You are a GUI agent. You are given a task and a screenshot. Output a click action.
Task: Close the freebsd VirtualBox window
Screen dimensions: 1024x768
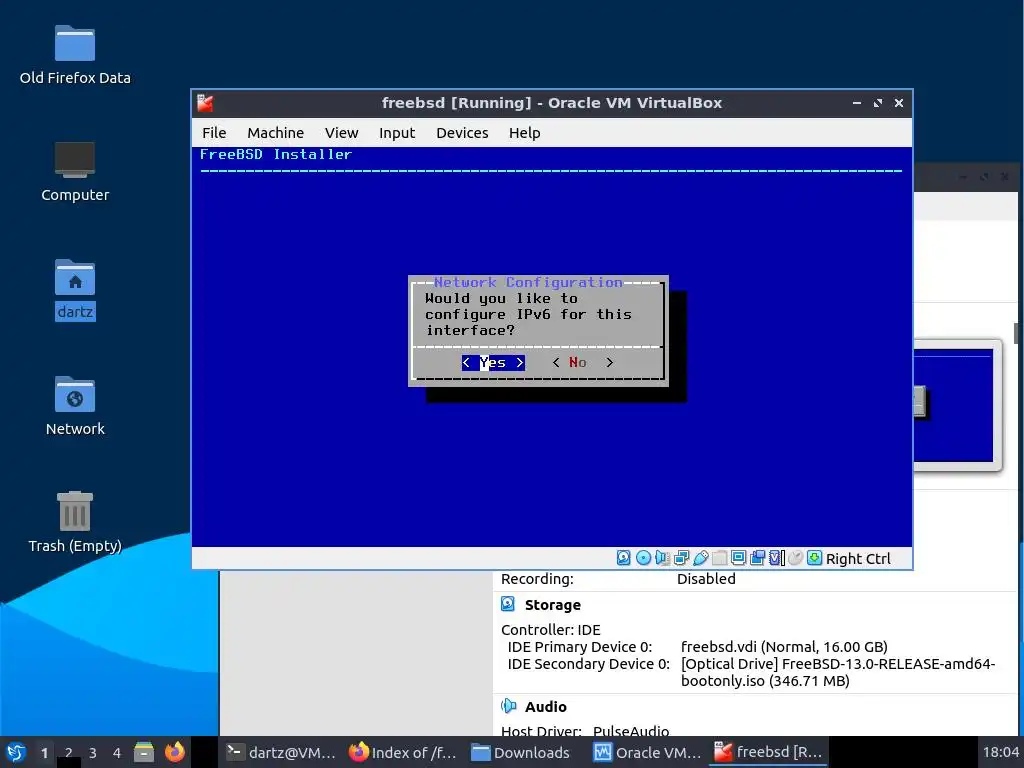pyautogui.click(x=899, y=103)
